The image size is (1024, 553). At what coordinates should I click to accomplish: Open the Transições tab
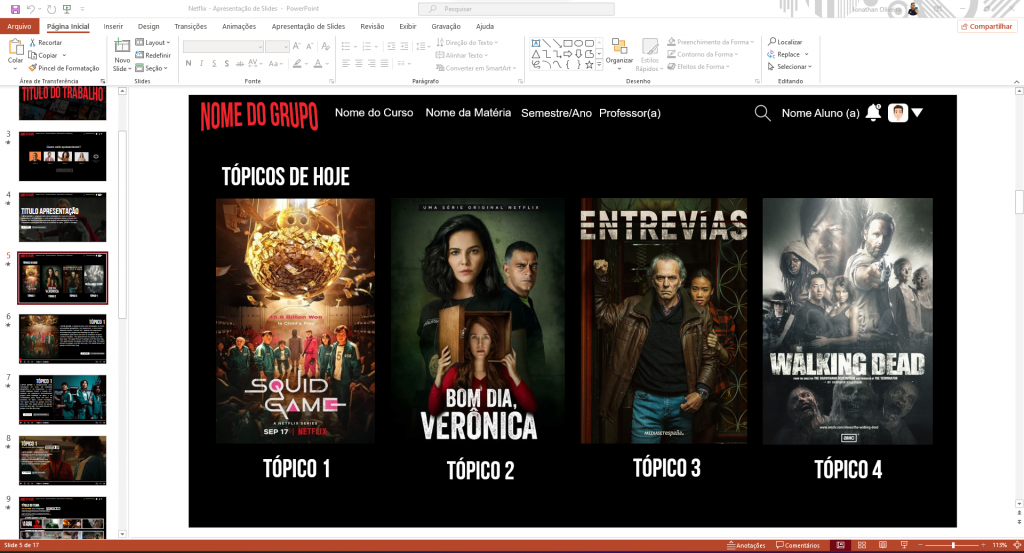point(191,27)
